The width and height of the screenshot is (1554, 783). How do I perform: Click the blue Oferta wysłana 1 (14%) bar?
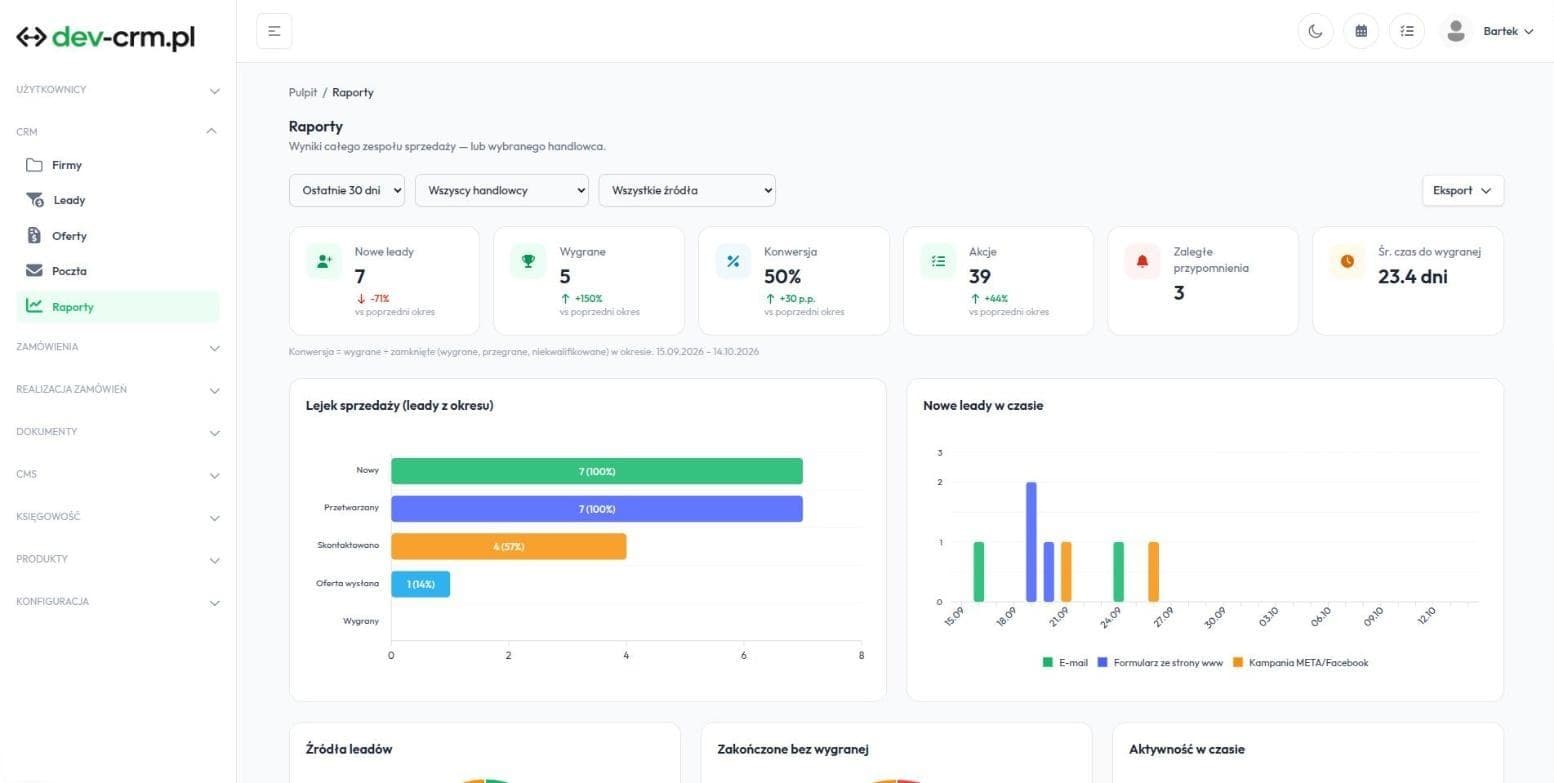[420, 584]
